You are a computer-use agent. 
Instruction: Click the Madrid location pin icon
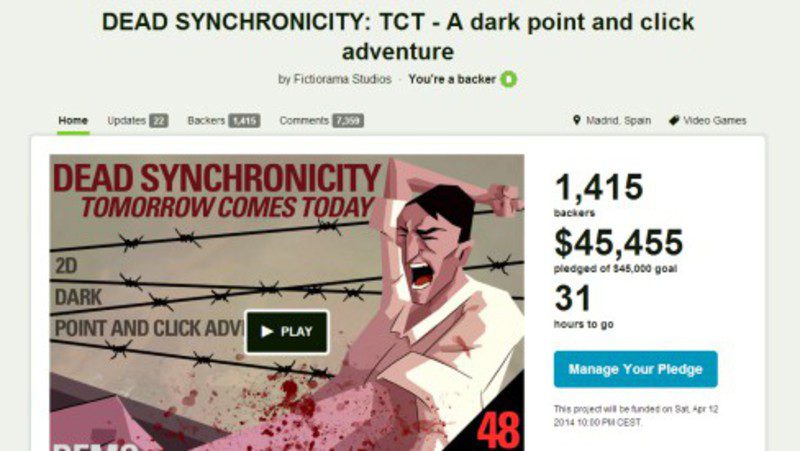(577, 120)
